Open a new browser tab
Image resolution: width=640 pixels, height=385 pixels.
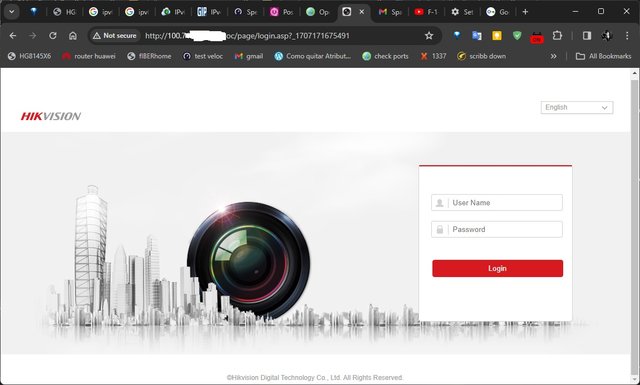pos(525,12)
